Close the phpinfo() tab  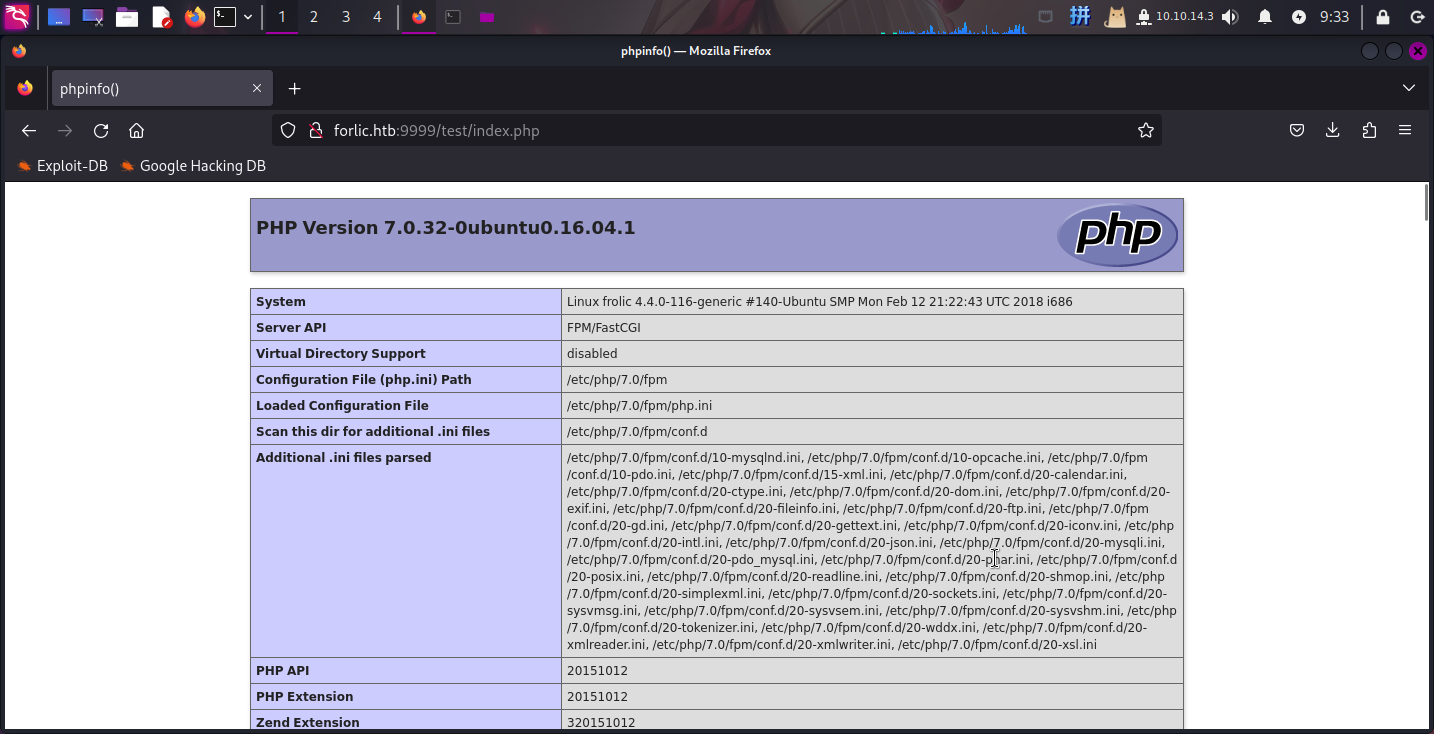257,89
